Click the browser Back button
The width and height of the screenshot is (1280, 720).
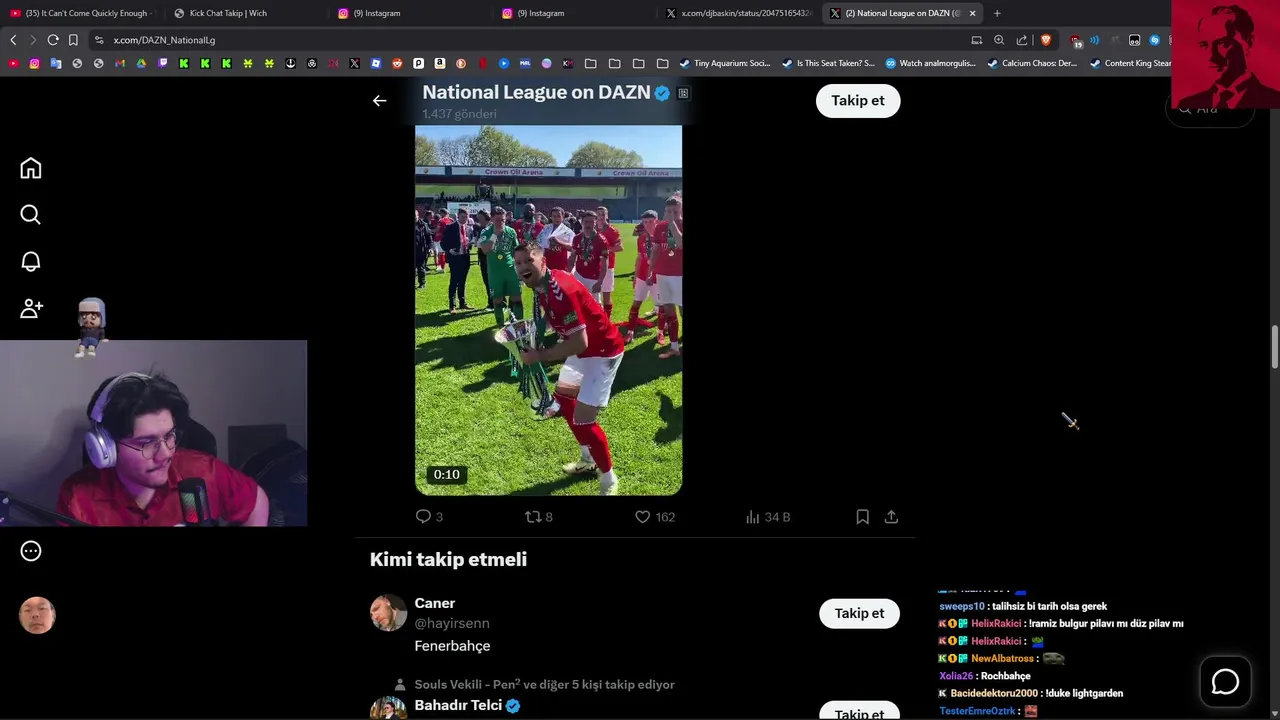point(13,40)
